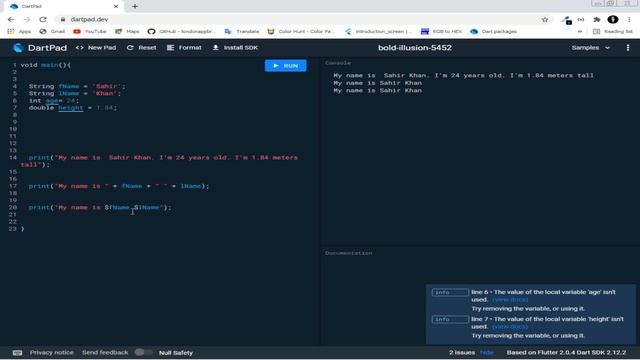This screenshot has height=360, width=640.
Task: Click the Chrome media control icon
Action: [x=581, y=19]
